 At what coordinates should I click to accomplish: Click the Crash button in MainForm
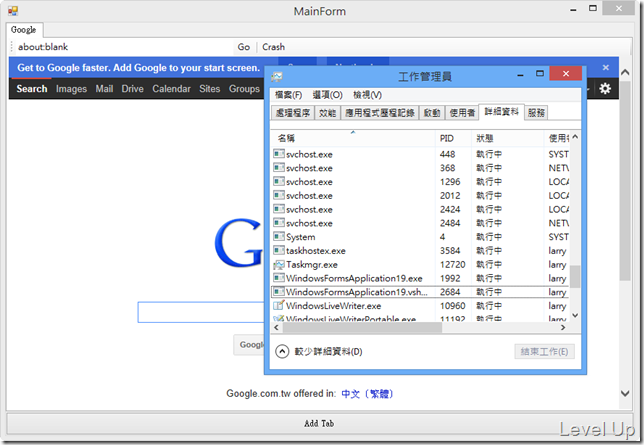pos(274,47)
